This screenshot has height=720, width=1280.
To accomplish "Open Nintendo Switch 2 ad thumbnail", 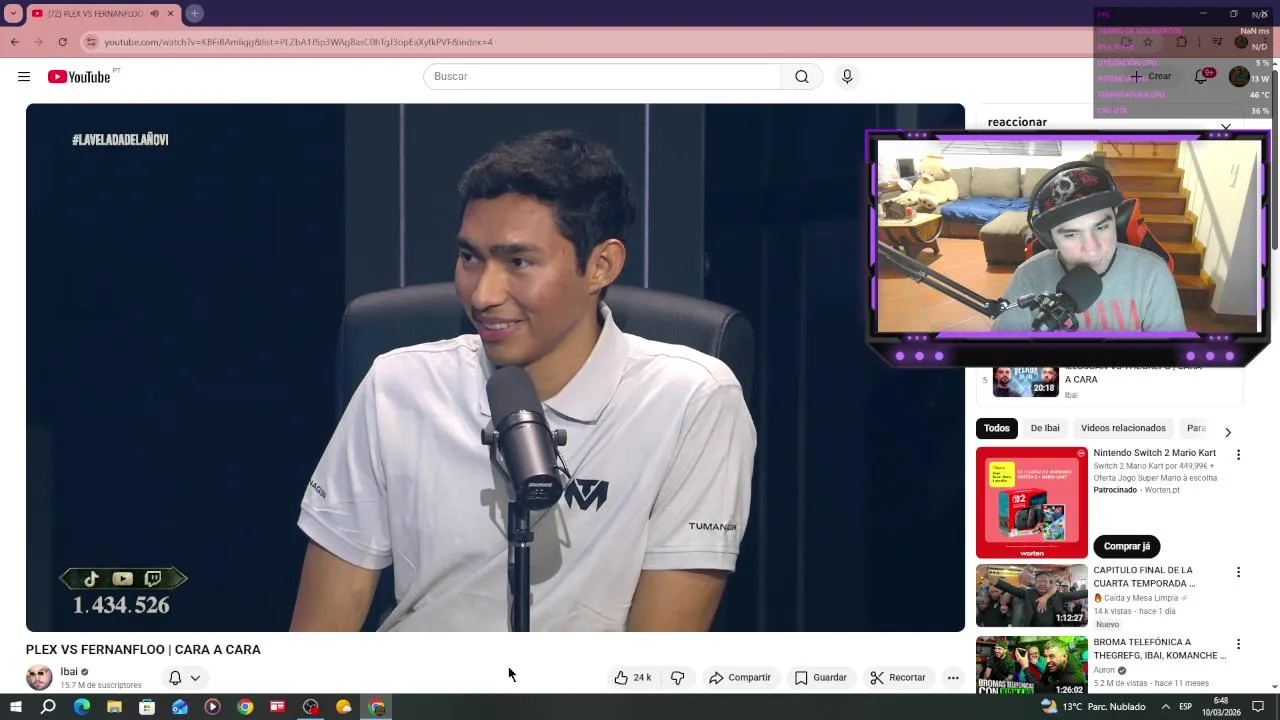I will click(x=1031, y=502).
